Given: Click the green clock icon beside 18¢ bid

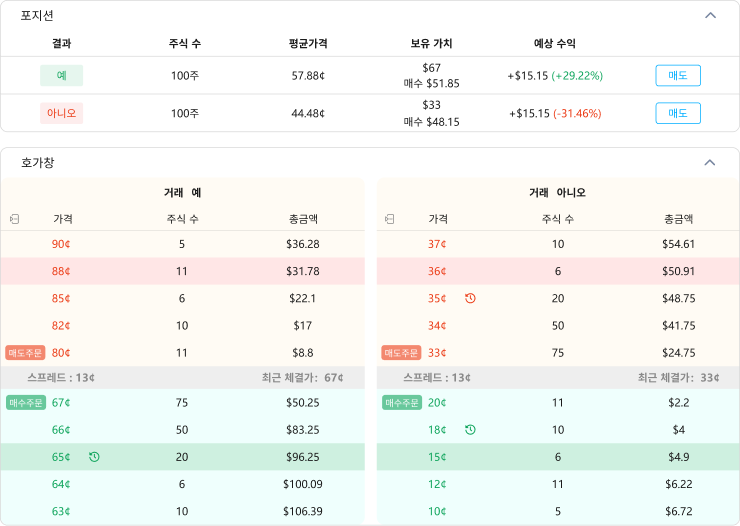Looking at the screenshot, I should [x=470, y=430].
